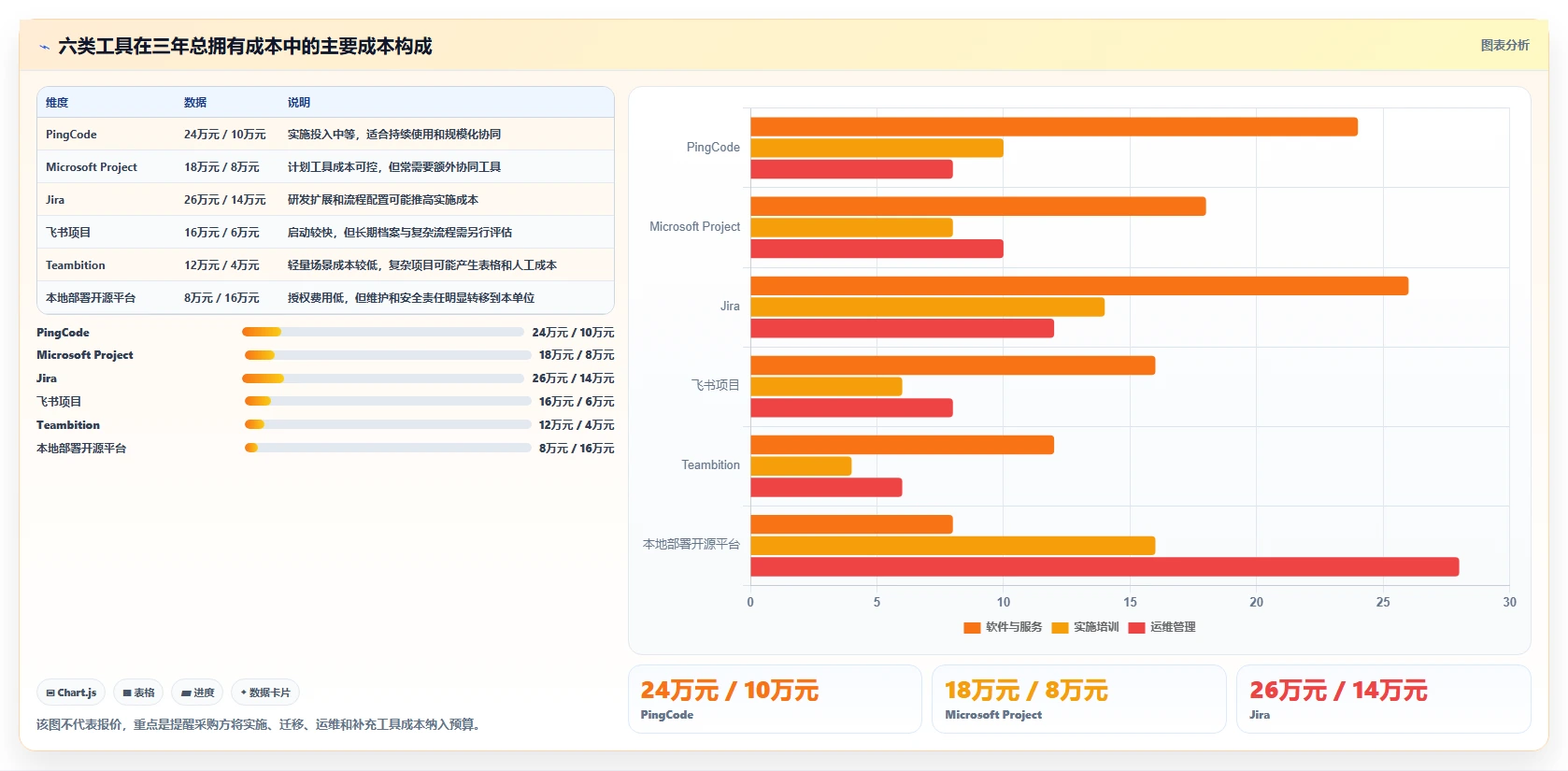Click the small icon before the page title
Screen dimensions: 1568x771
point(44,47)
